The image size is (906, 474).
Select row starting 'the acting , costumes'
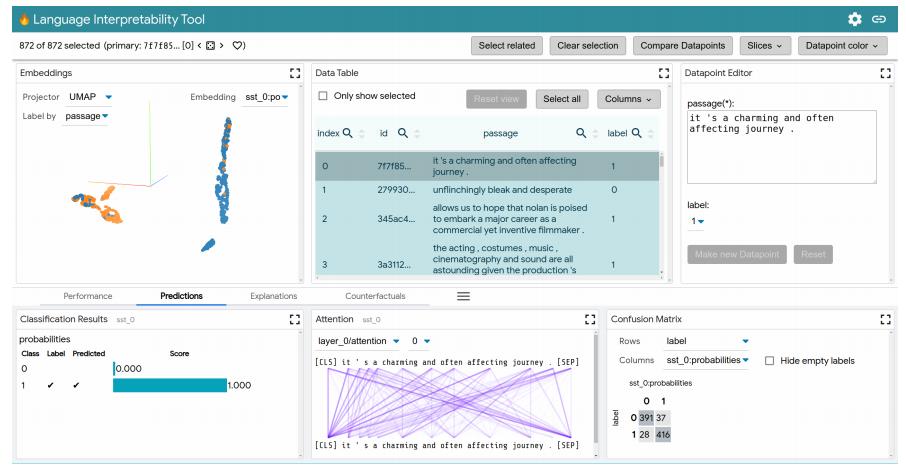point(487,258)
